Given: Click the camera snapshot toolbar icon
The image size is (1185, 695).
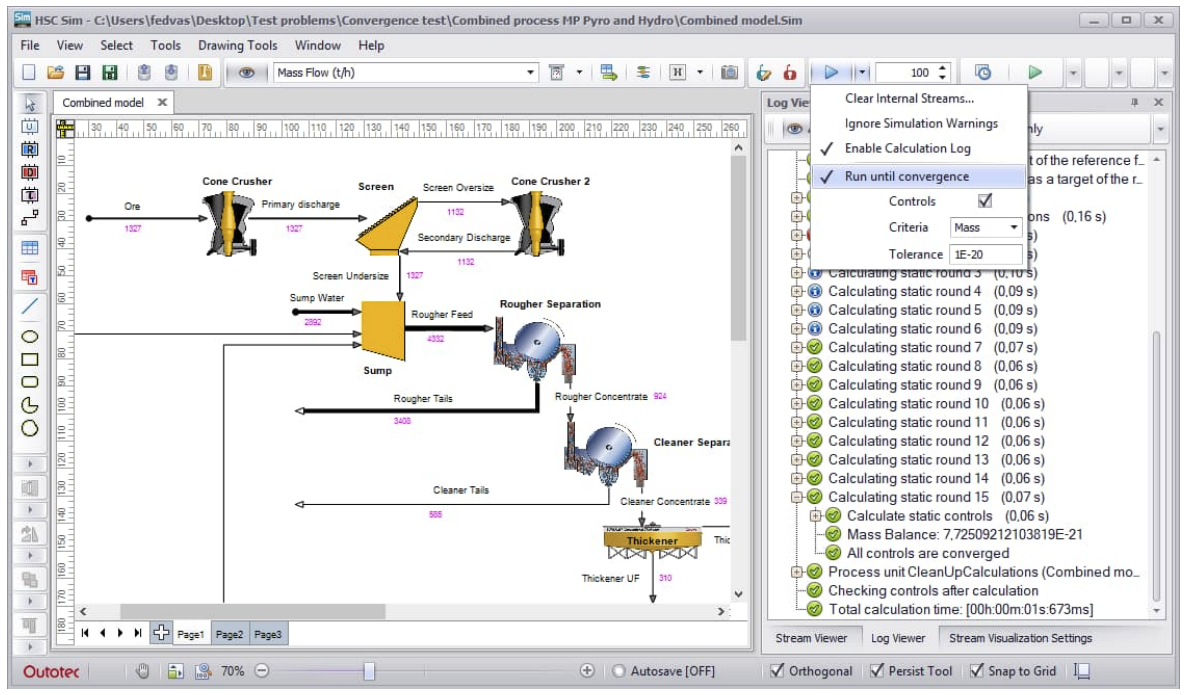Looking at the screenshot, I should pyautogui.click(x=729, y=73).
